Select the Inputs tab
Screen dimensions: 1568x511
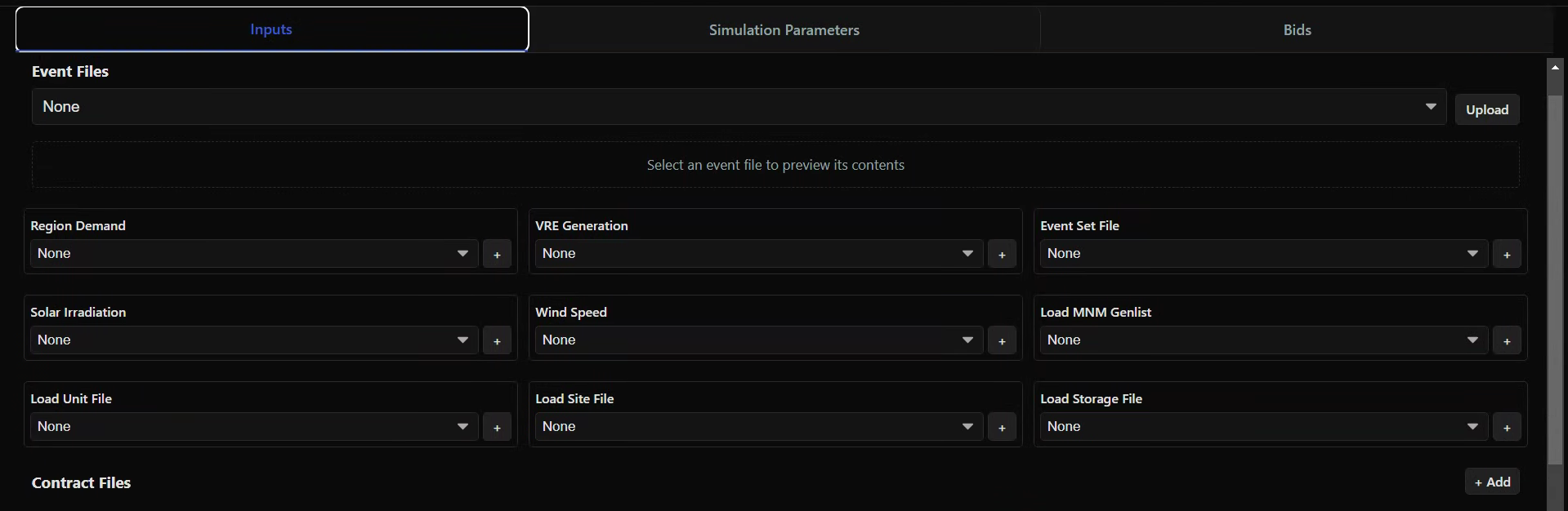[271, 29]
